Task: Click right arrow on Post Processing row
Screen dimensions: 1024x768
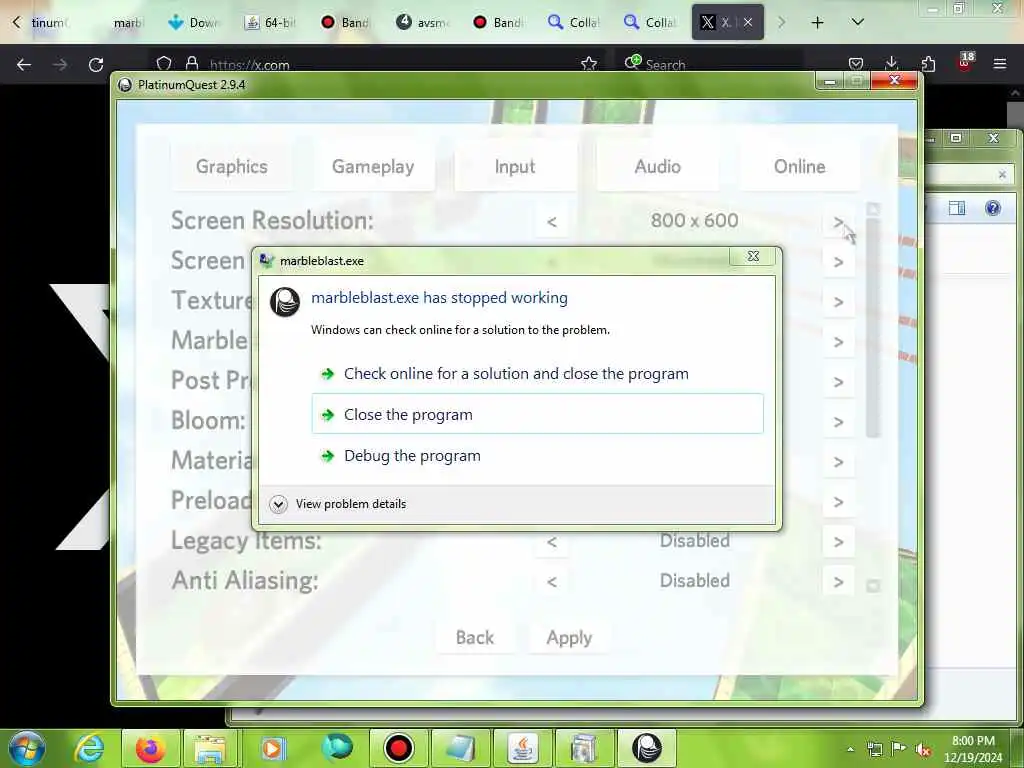Action: click(x=839, y=381)
